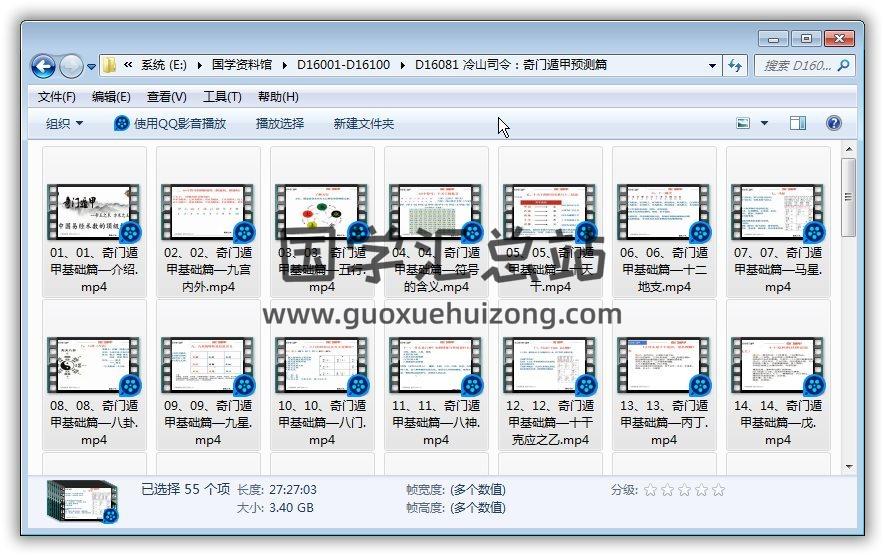The width and height of the screenshot is (885, 556).
Task: Click the current folder D16081 冷山司令 breadcrumb
Action: pos(511,65)
